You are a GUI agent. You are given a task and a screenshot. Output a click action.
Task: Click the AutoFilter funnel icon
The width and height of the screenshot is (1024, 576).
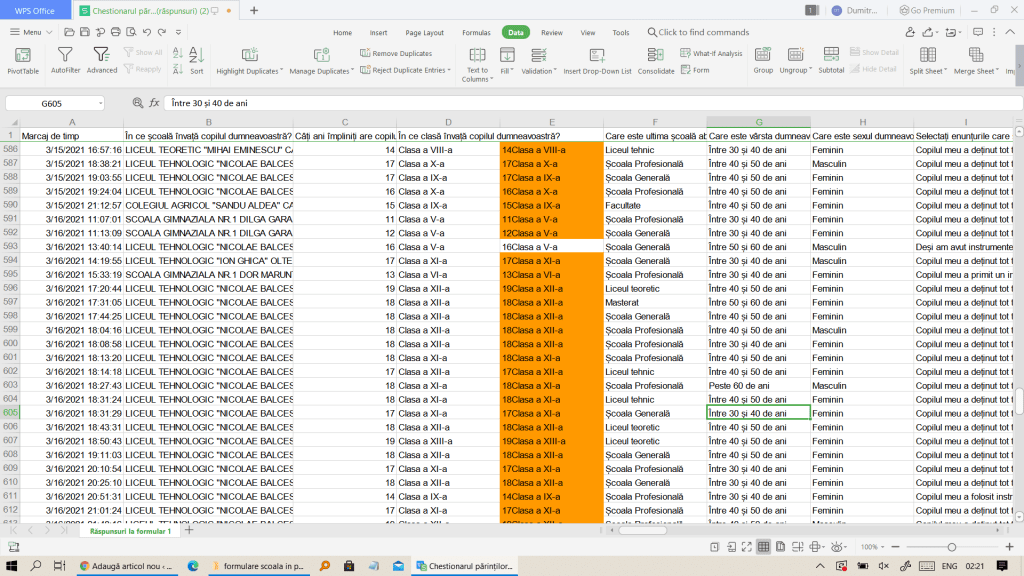(65, 56)
